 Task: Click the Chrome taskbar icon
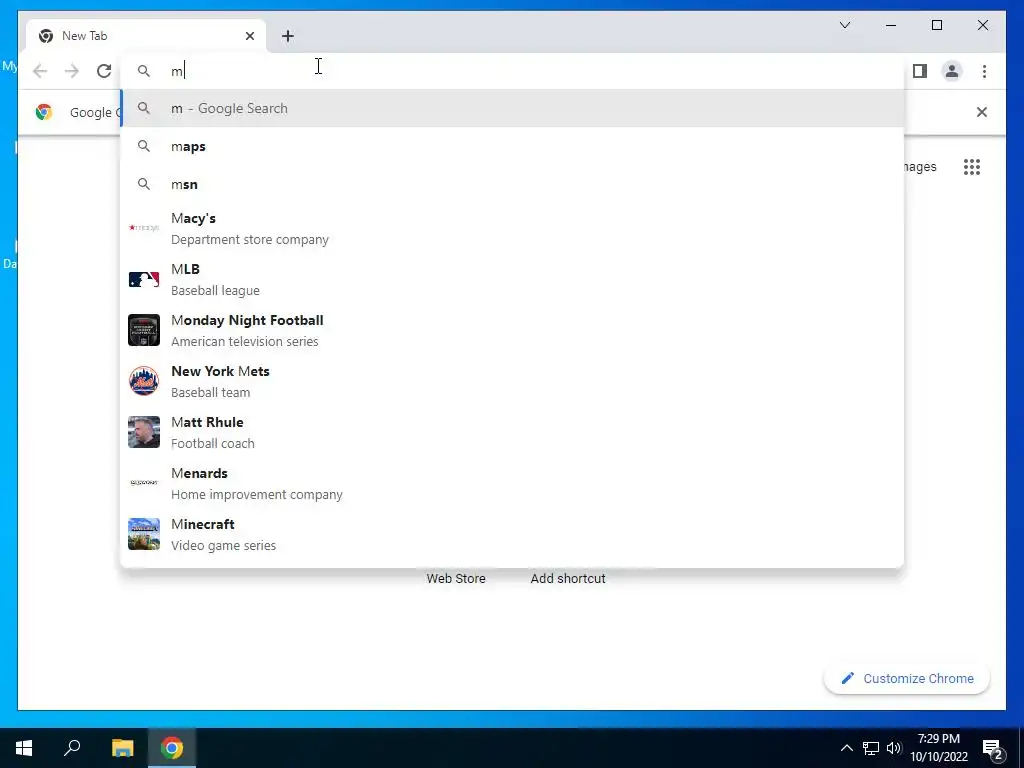pos(172,748)
